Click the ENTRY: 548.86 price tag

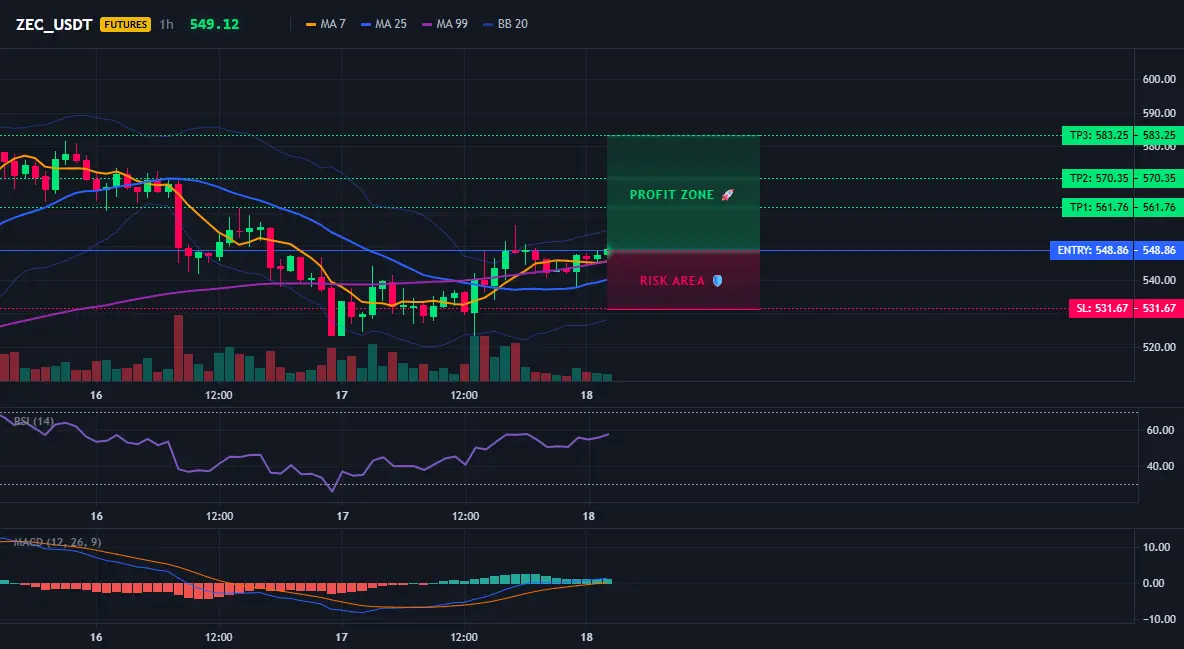(1091, 250)
